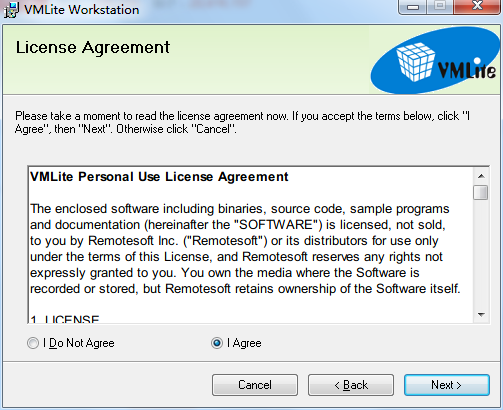Click the Cancel button
Viewport: 503px width, 410px height.
point(255,385)
